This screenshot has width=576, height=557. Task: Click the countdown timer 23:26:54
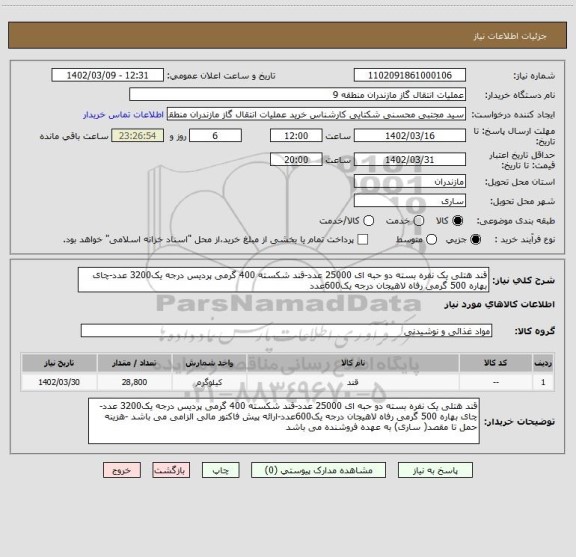pyautogui.click(x=137, y=136)
